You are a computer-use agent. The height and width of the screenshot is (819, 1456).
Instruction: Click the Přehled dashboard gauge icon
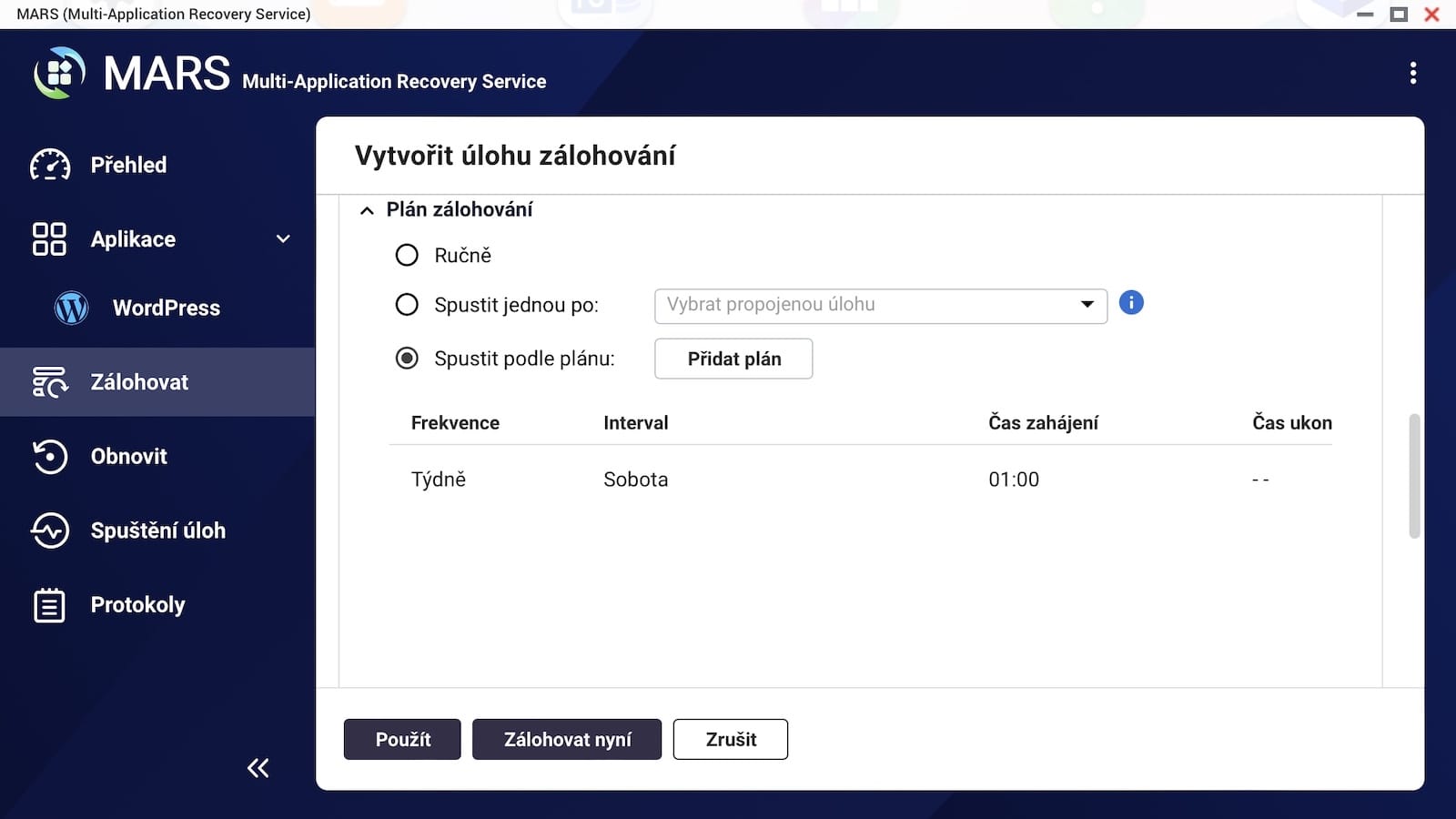(x=50, y=165)
